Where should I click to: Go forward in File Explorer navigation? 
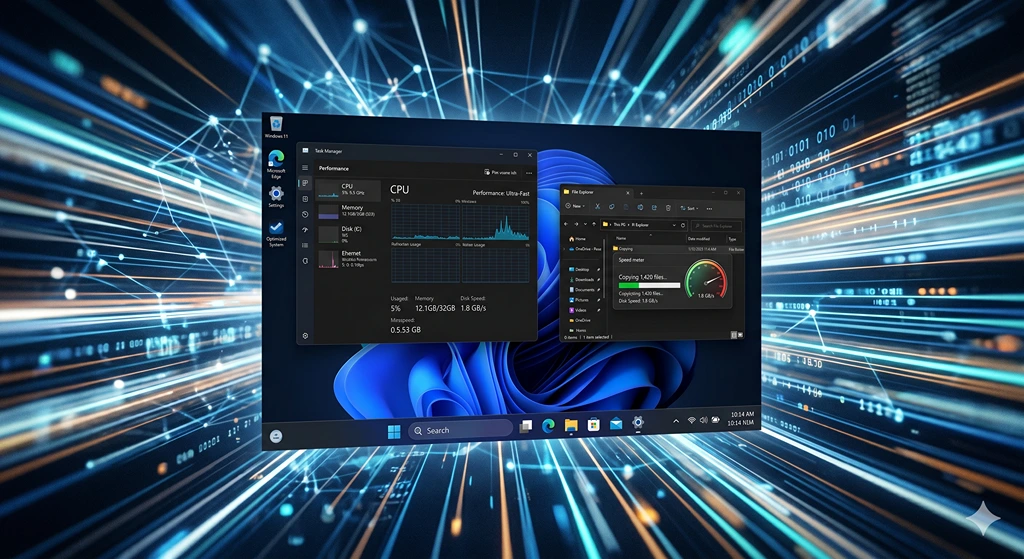coord(576,224)
